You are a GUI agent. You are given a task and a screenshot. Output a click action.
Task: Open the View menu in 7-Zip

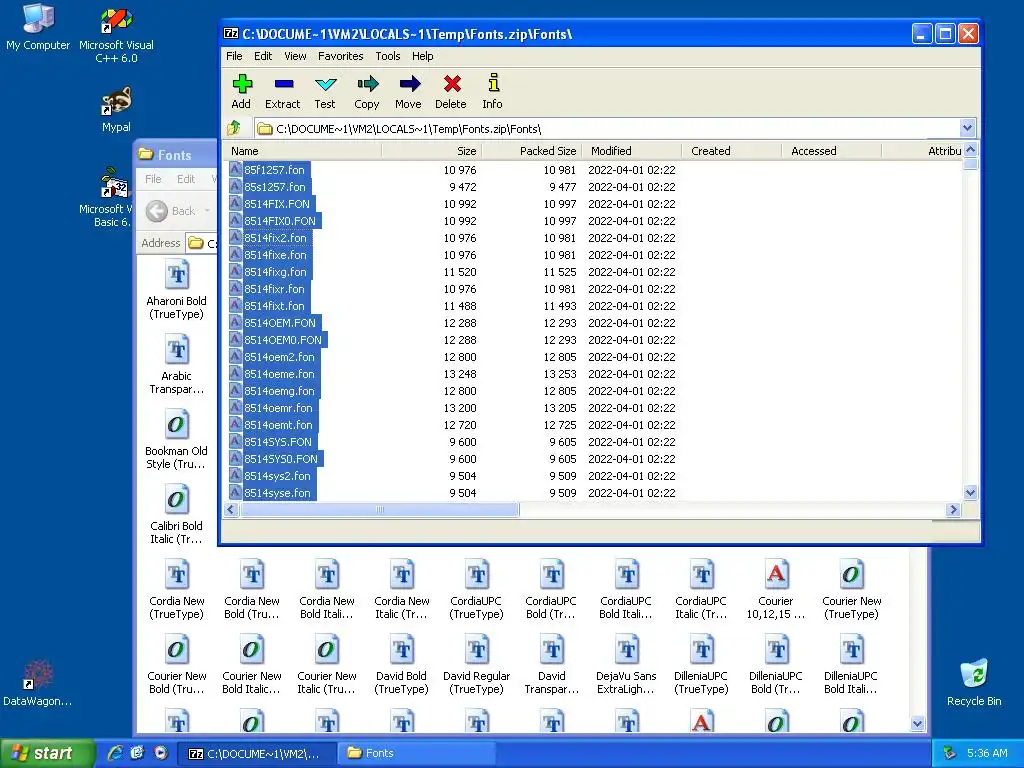click(x=295, y=56)
